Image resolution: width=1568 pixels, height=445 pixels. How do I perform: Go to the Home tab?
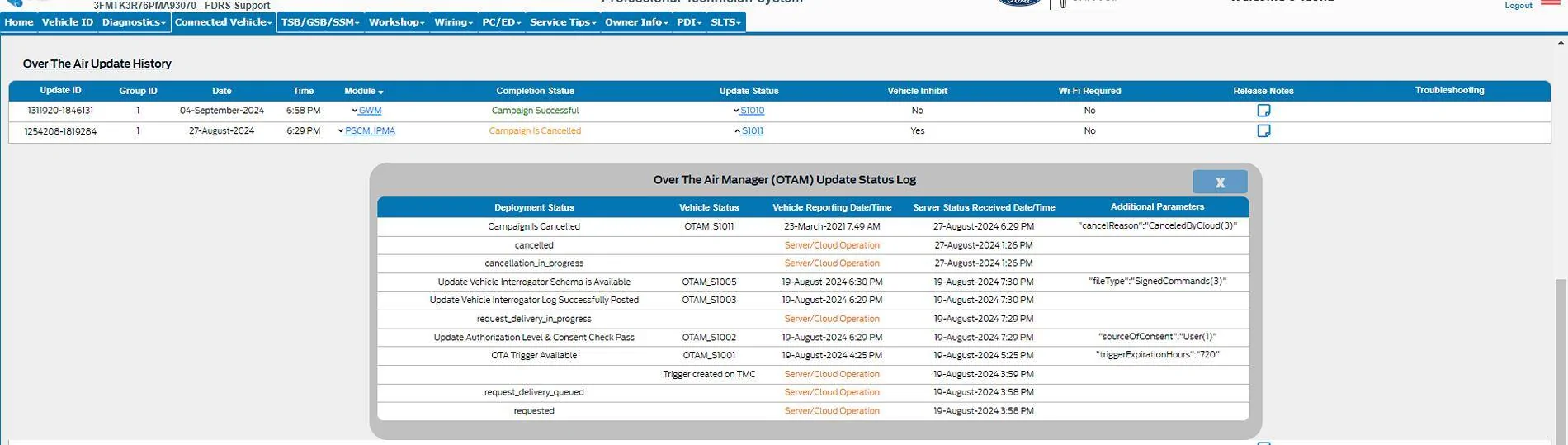[x=19, y=22]
